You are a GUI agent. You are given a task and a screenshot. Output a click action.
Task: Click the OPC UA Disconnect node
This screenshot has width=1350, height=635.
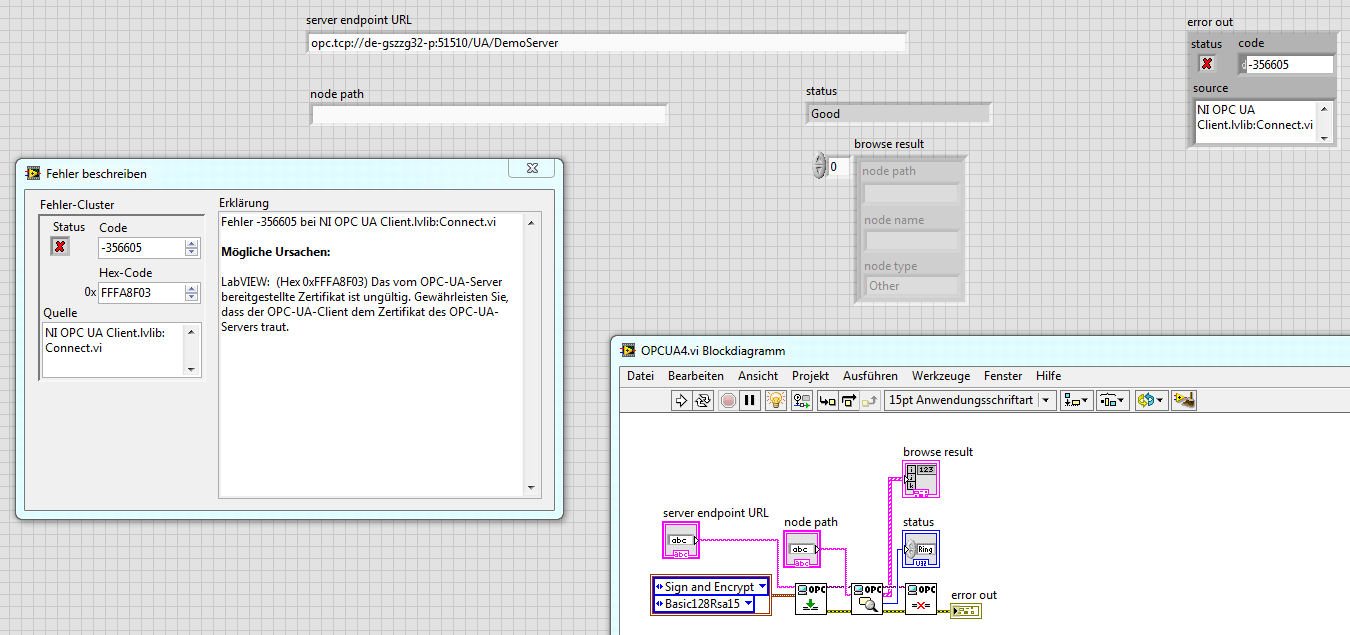pos(921,598)
